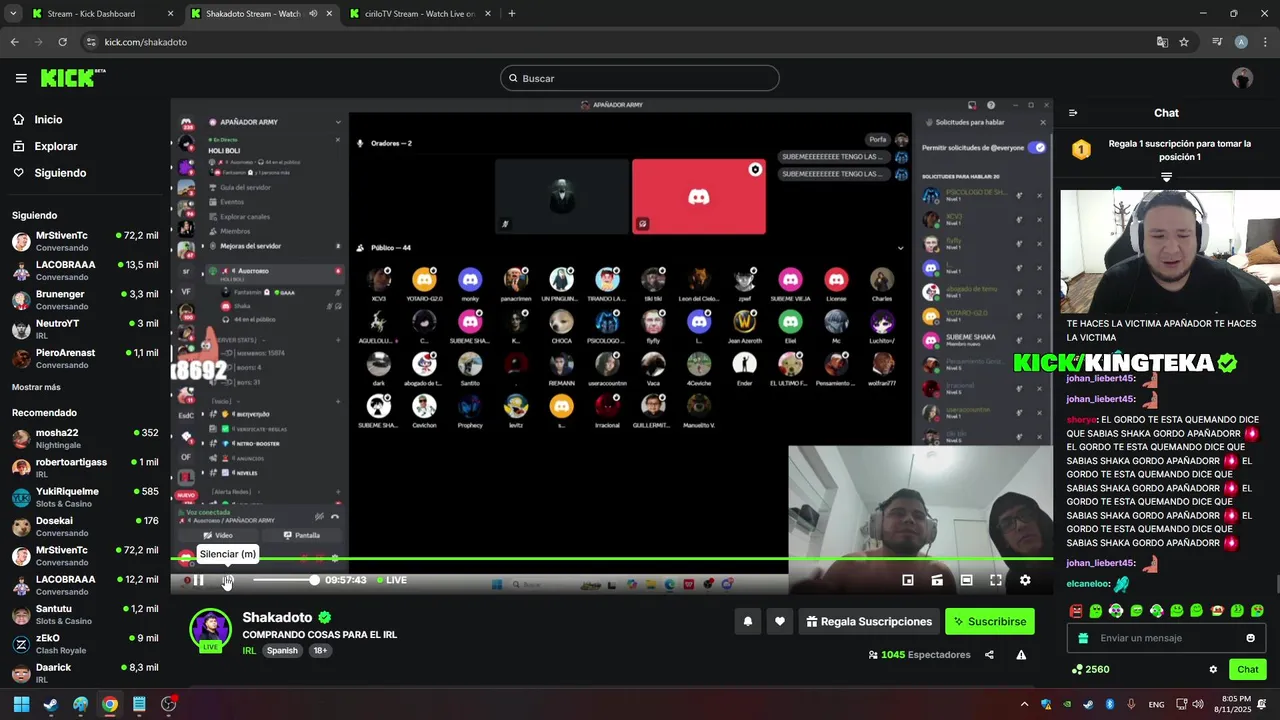Jump to LIVE indicator in player
This screenshot has width=1280, height=720.
point(392,580)
